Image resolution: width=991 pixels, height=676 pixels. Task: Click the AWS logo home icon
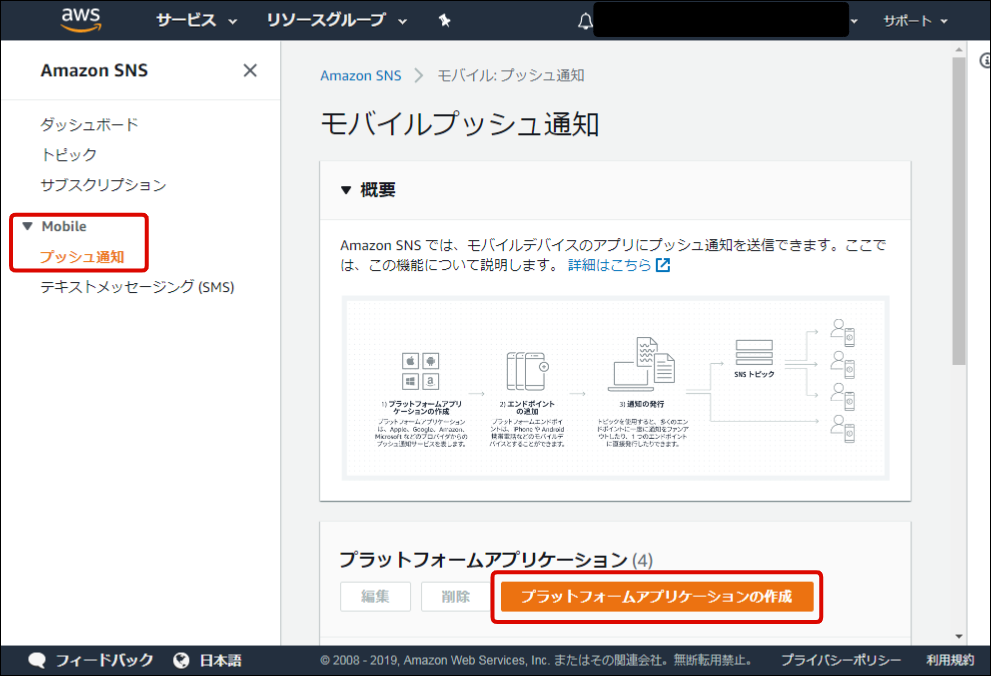tap(81, 20)
